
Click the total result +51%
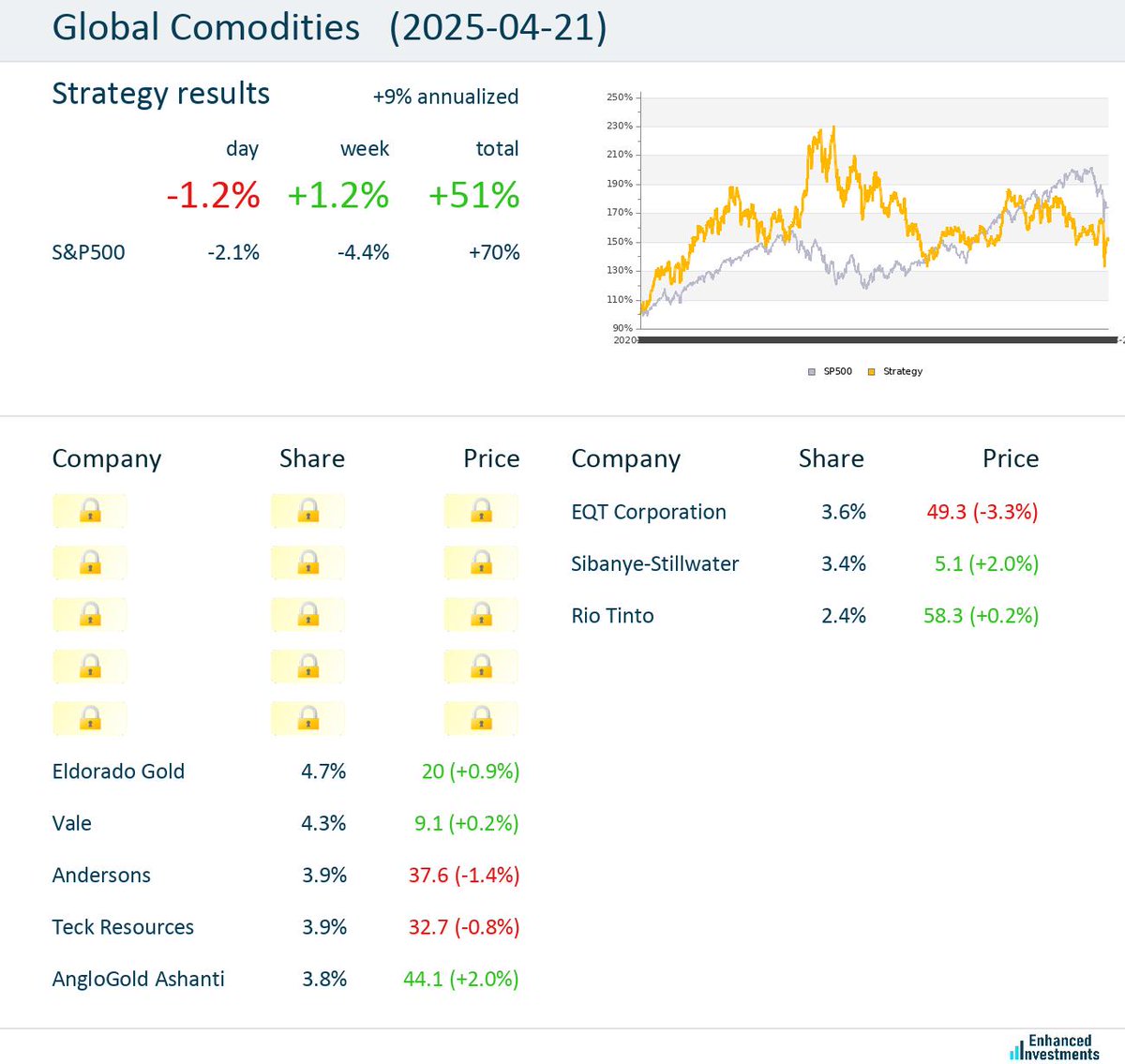[x=473, y=195]
